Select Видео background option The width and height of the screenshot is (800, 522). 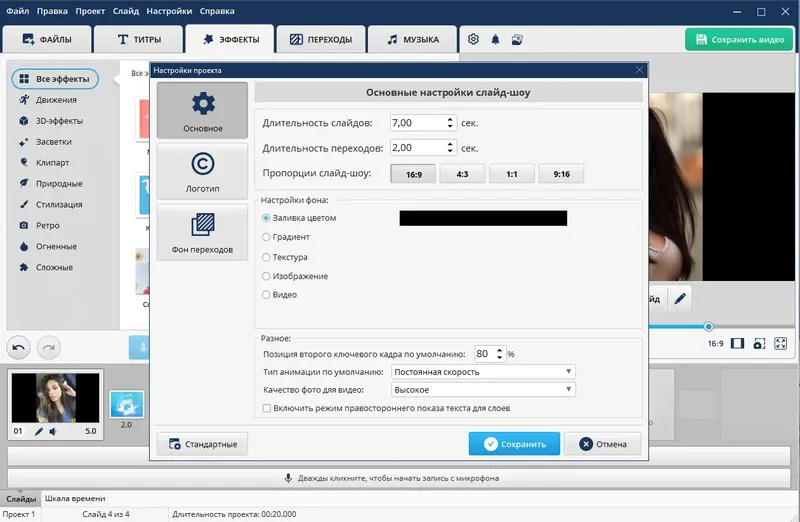[x=266, y=294]
